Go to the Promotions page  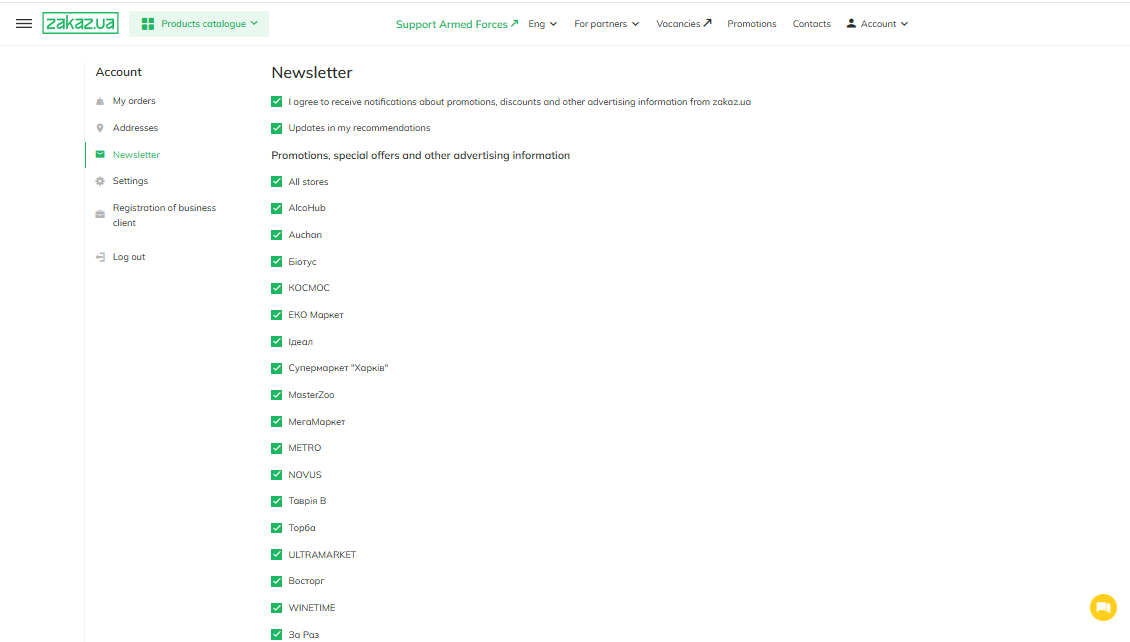(x=751, y=24)
